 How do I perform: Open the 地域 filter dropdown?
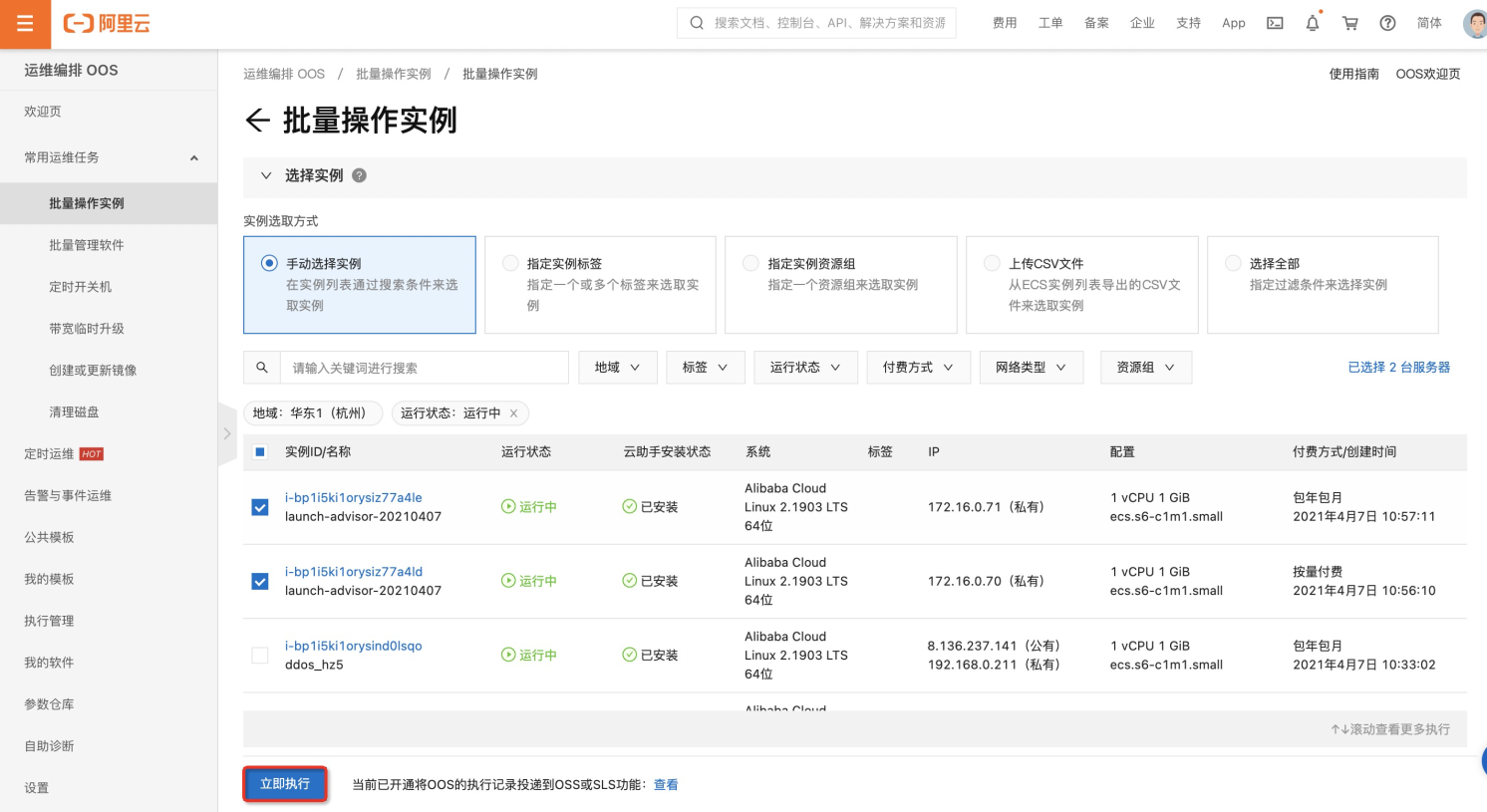(617, 368)
